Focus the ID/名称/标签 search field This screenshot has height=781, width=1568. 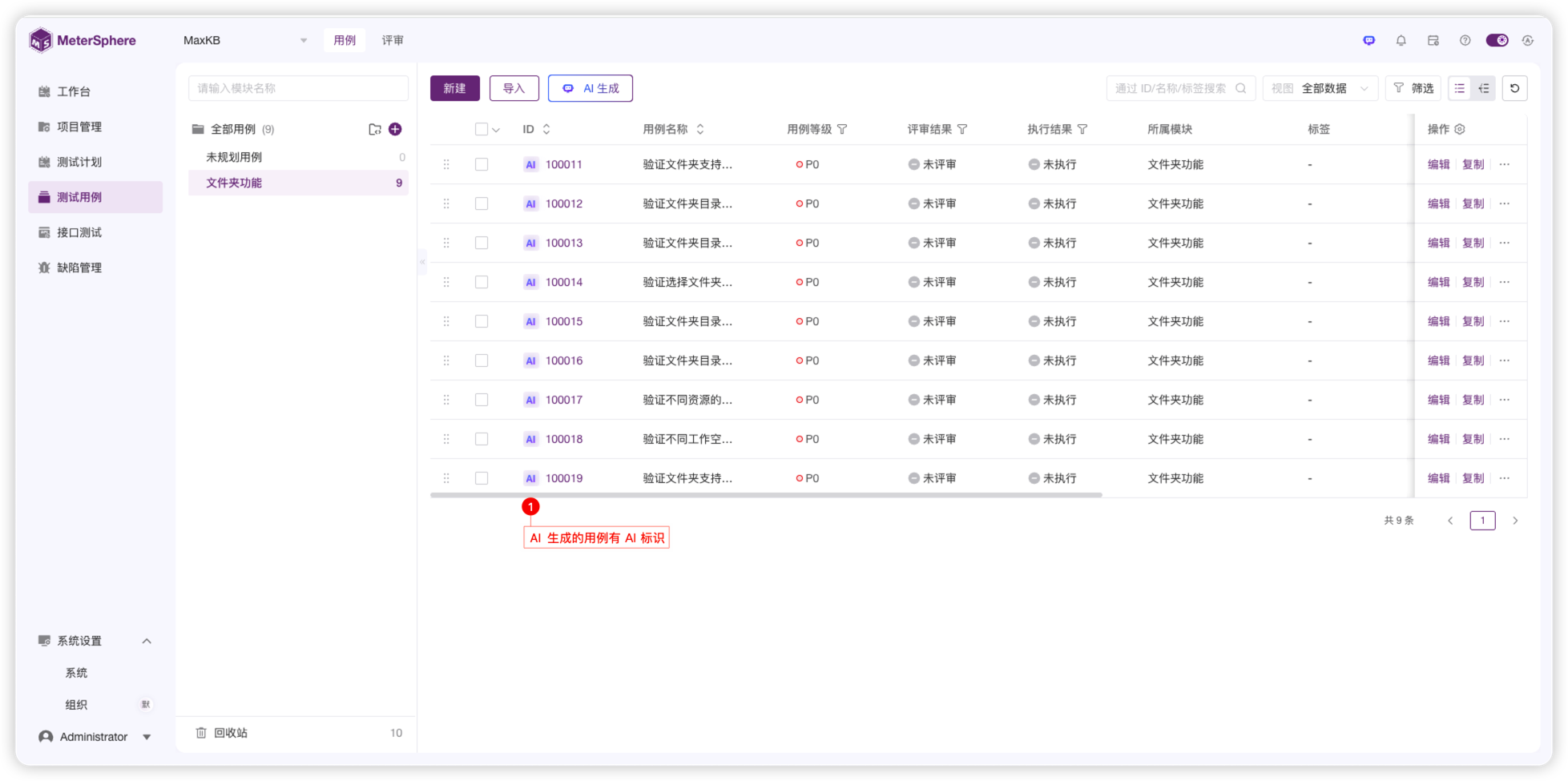1180,88
